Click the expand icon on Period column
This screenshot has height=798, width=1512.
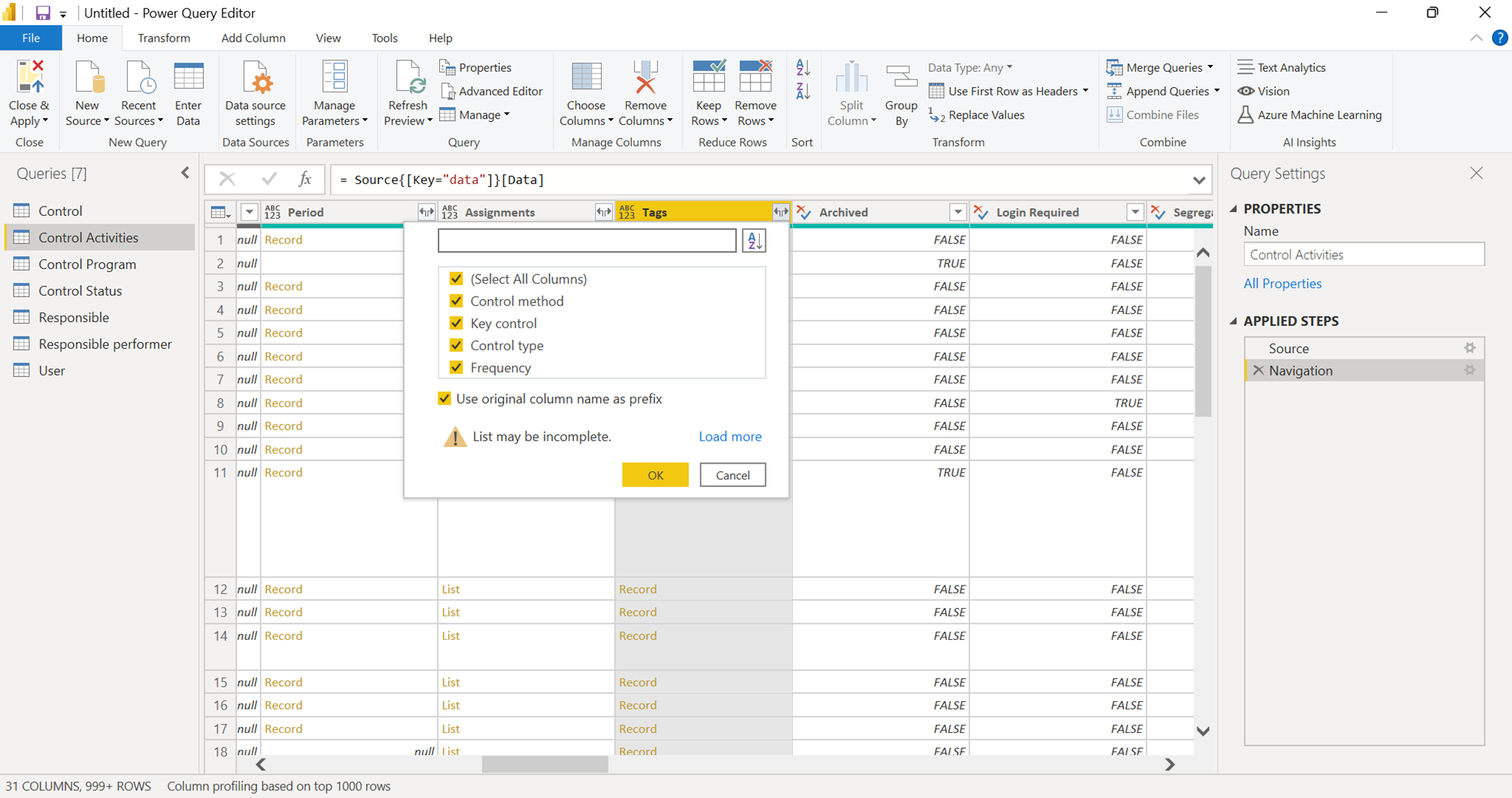click(x=426, y=213)
